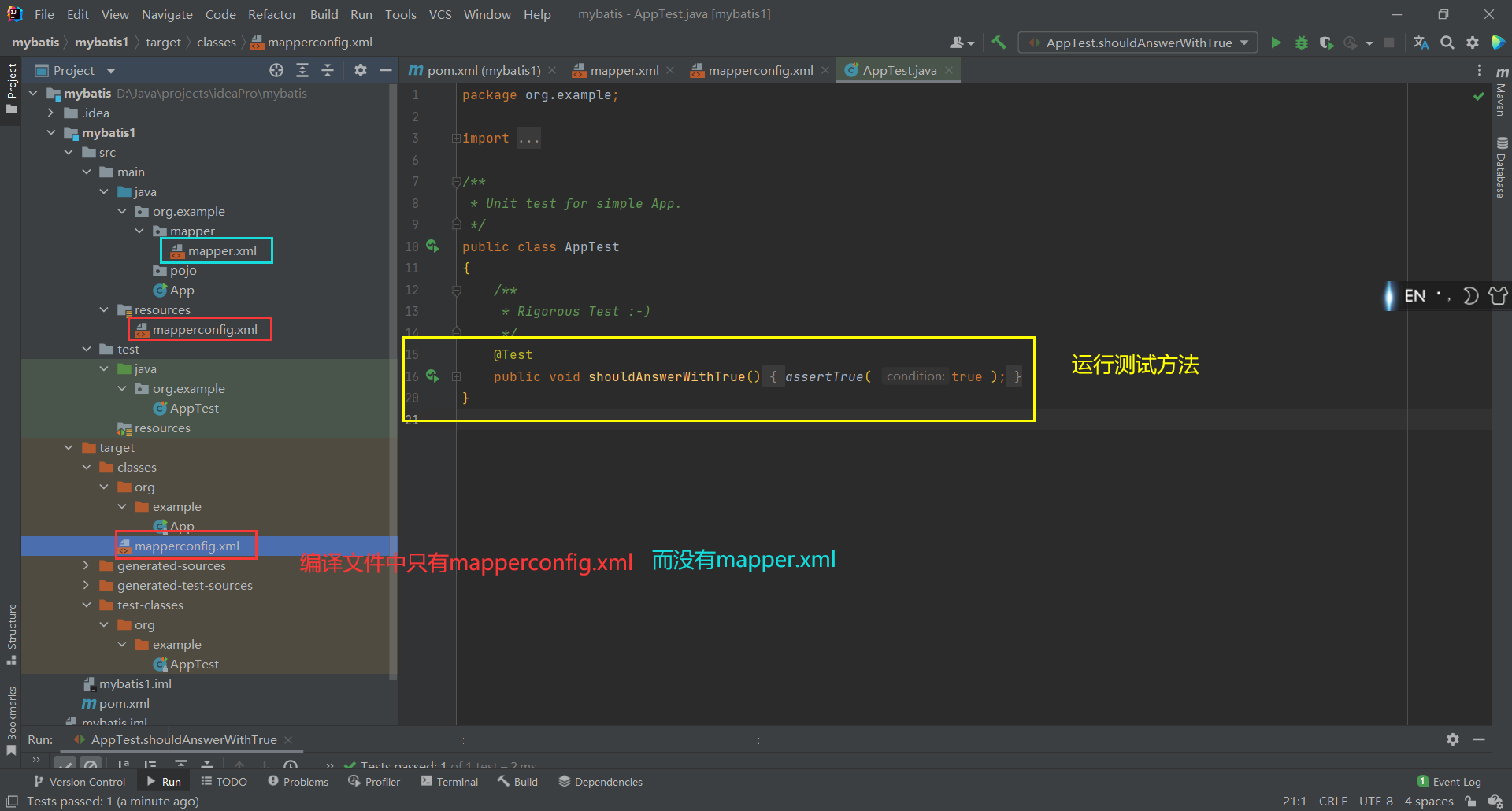Viewport: 1512px width, 811px height.
Task: Click the green inspection checkmark in the editor
Action: click(x=1479, y=96)
